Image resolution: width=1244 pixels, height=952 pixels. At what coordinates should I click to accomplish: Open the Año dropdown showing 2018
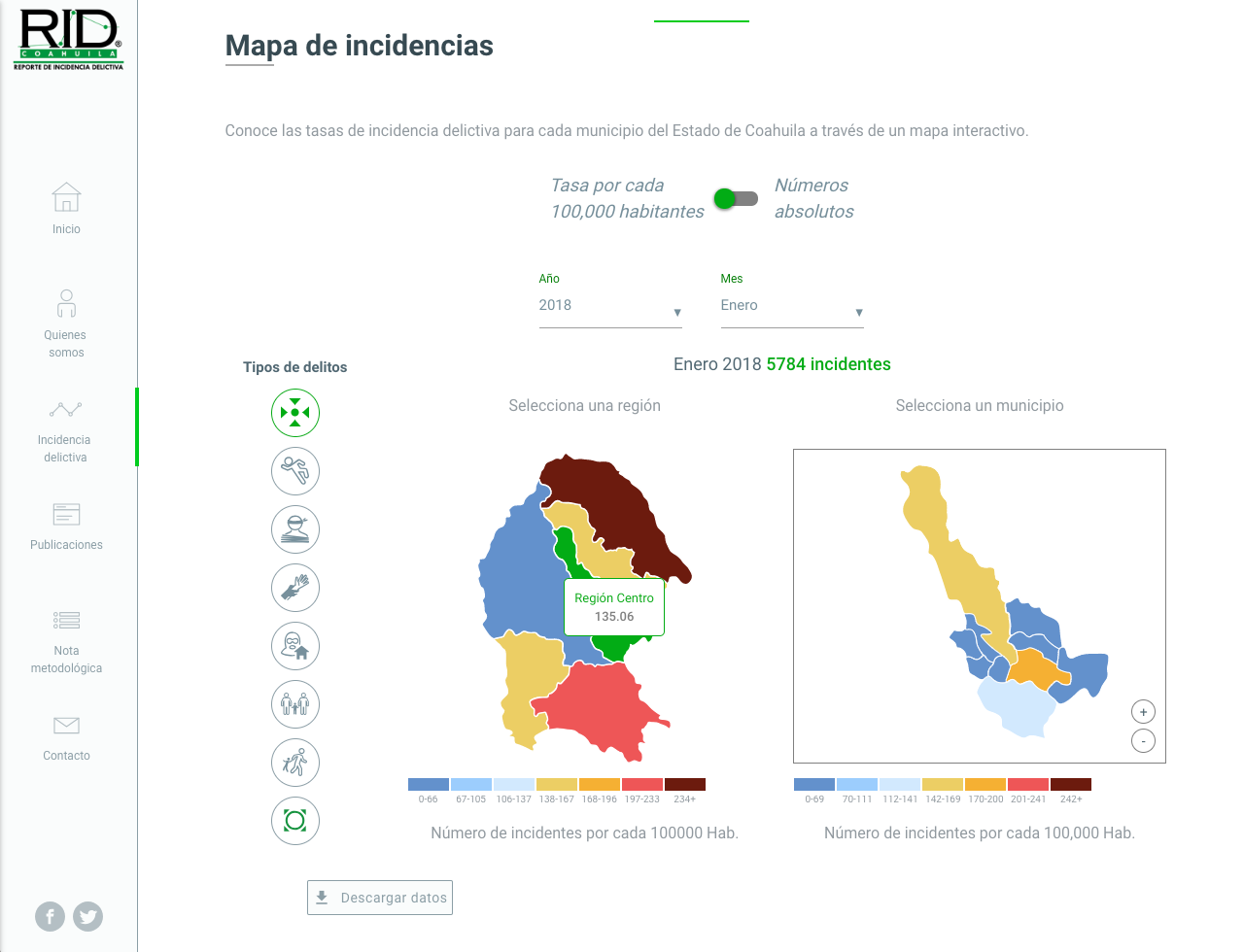(x=609, y=306)
